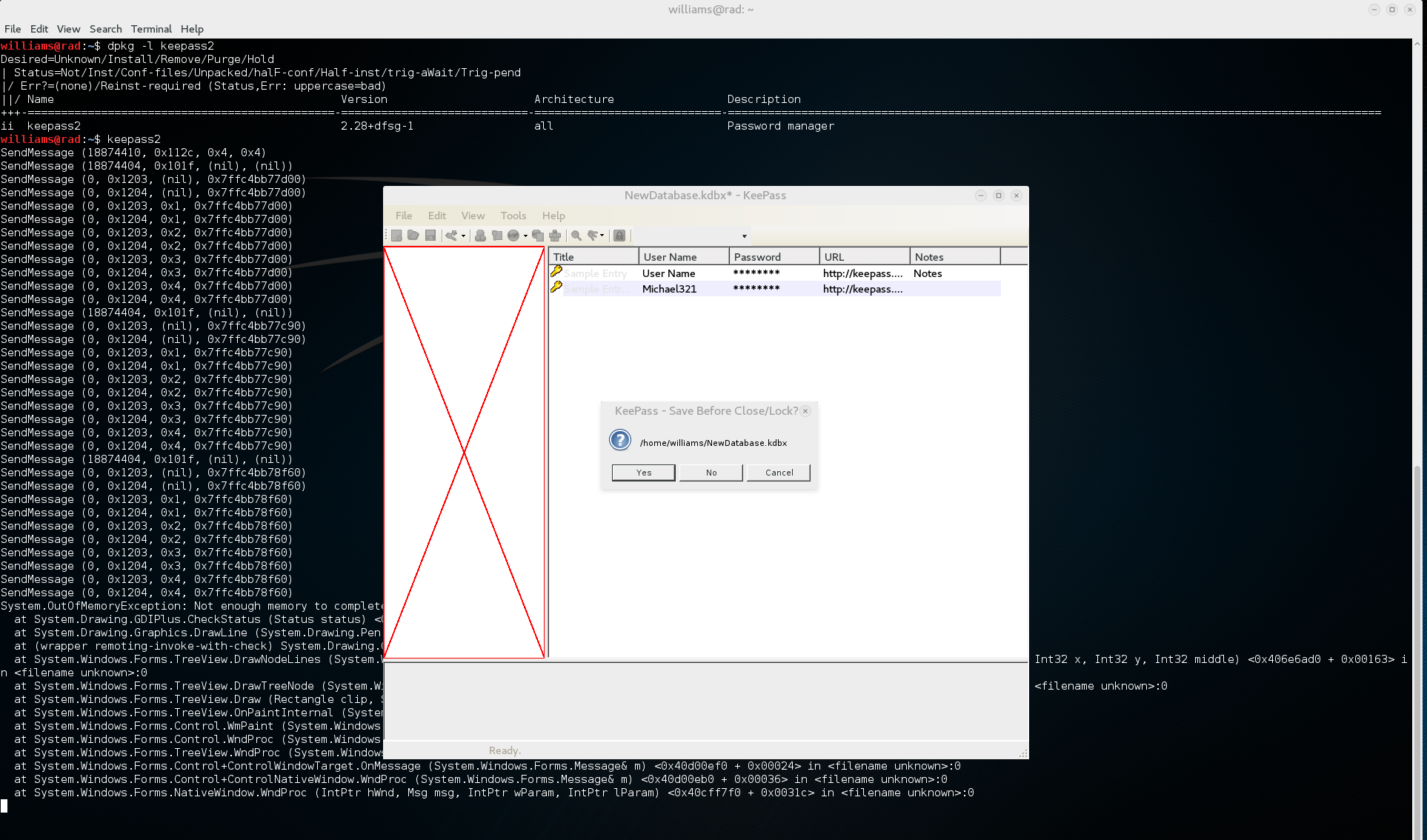The width and height of the screenshot is (1427, 840).
Task: Close the Save Before Close/Lock dialog
Action: coord(805,411)
